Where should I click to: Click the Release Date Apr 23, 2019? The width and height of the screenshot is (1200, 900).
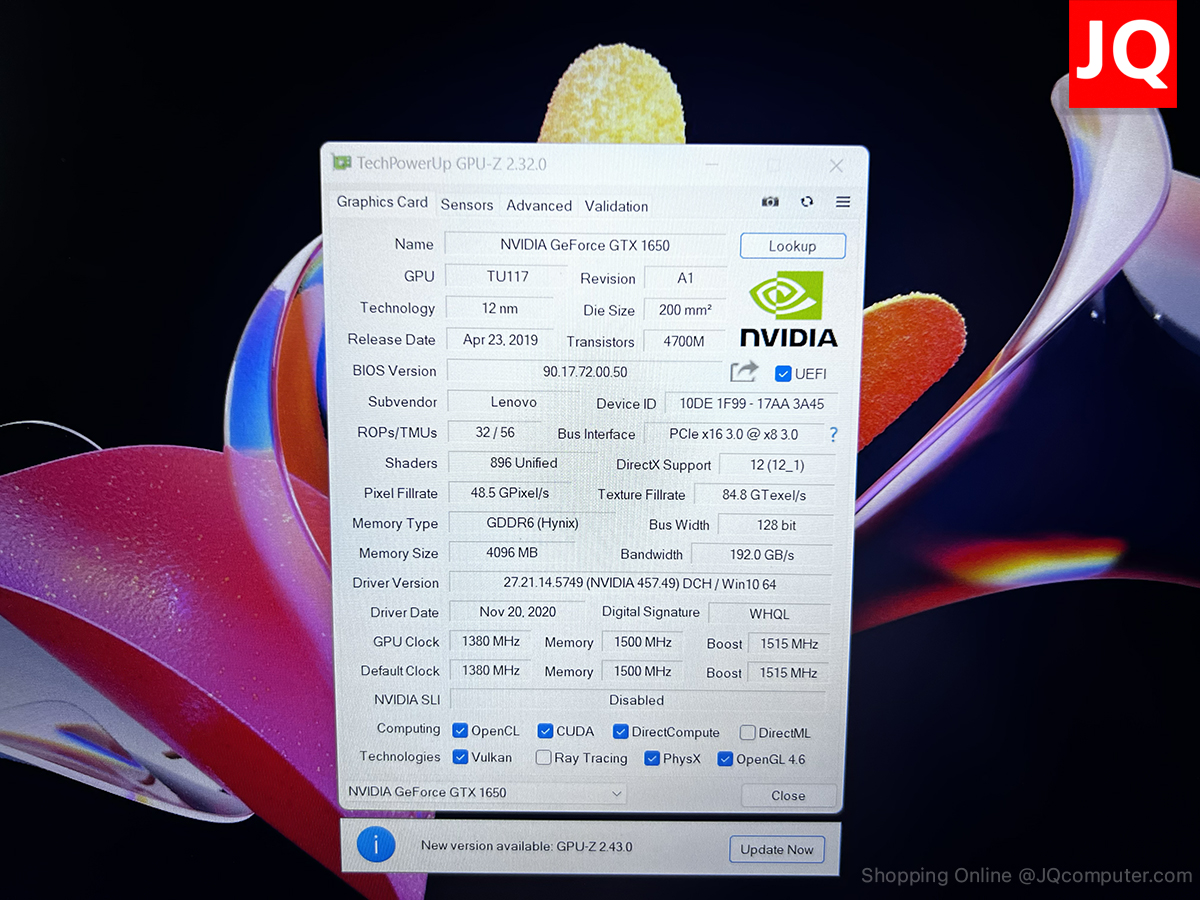(x=500, y=340)
